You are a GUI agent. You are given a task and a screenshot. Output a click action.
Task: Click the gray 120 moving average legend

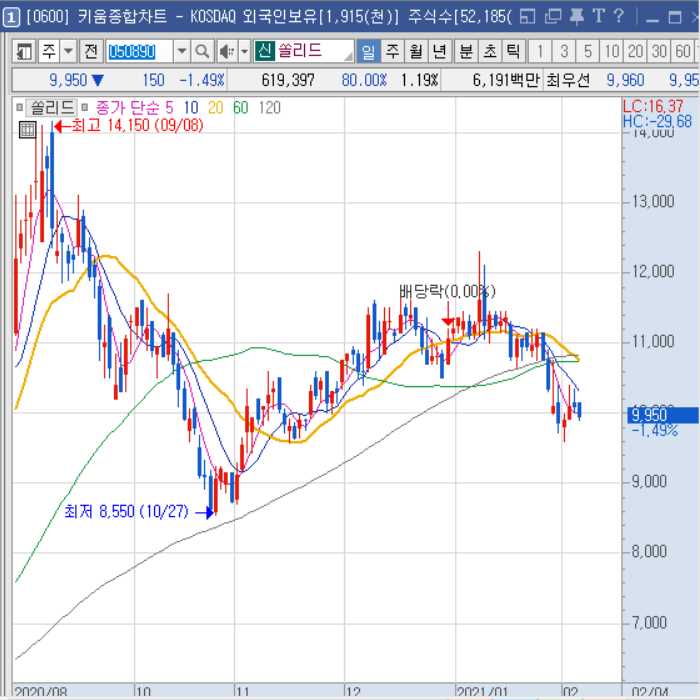(270, 108)
